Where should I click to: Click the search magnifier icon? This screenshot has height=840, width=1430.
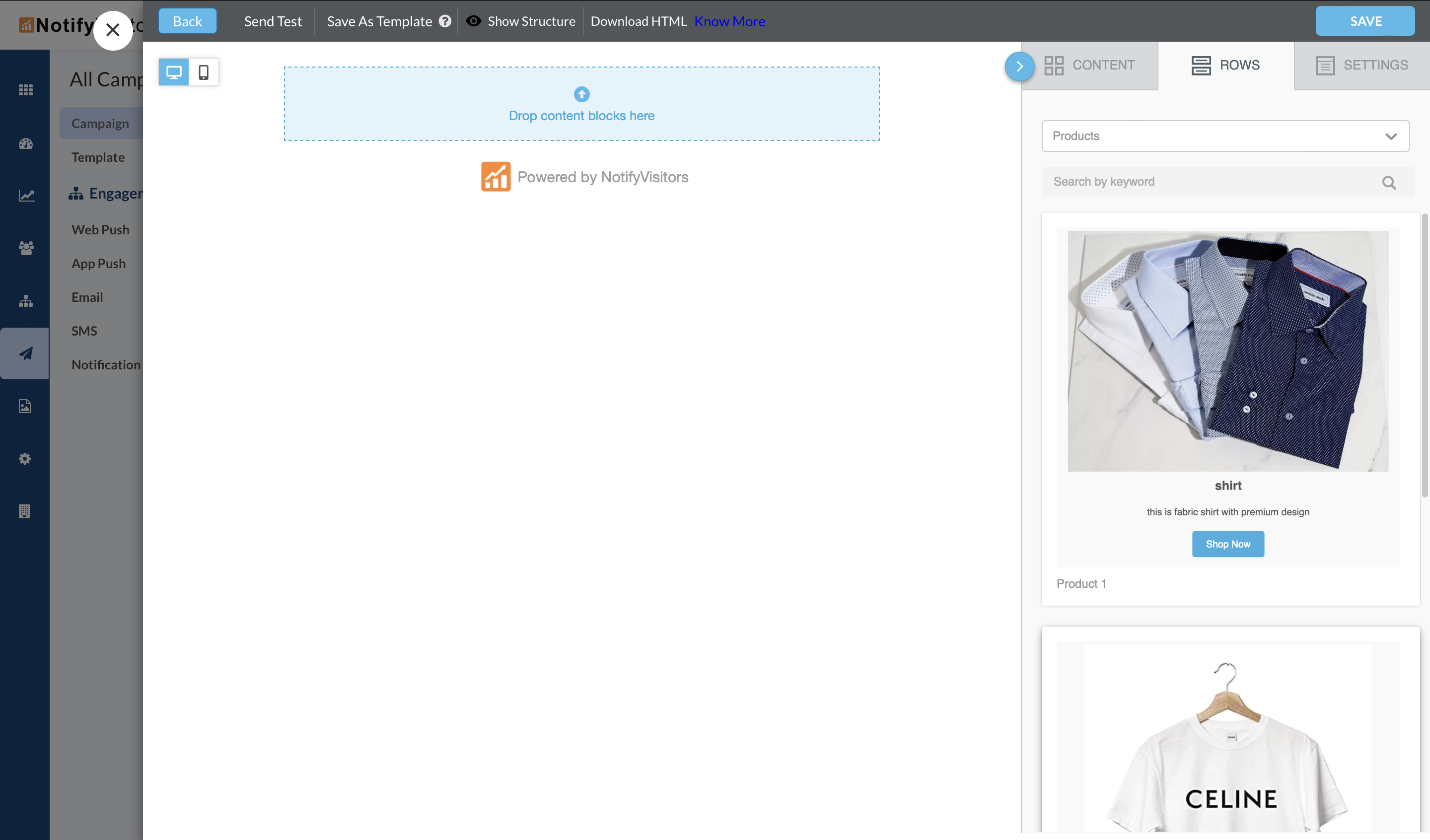click(x=1389, y=183)
